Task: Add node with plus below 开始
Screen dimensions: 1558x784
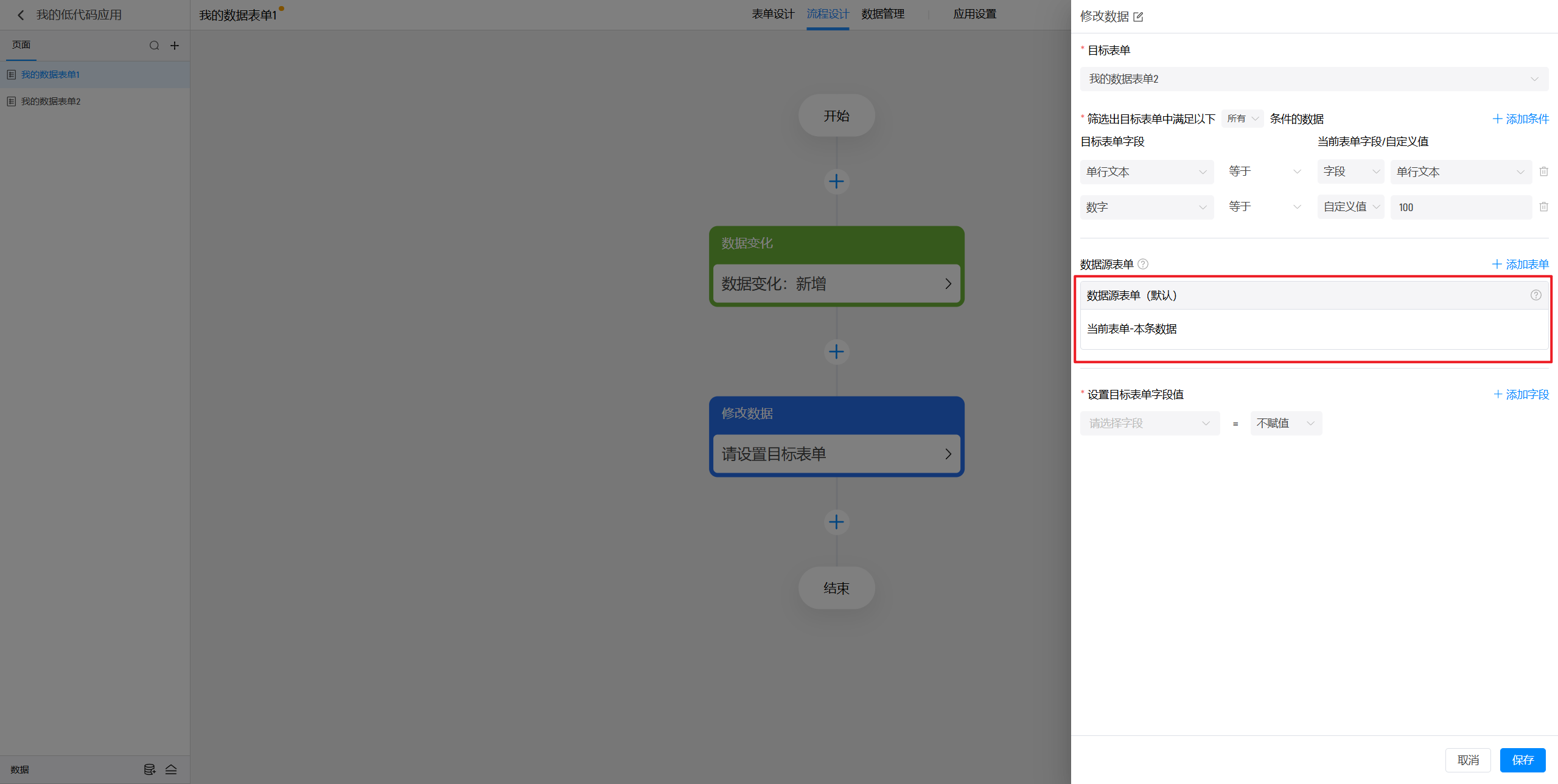Action: pos(836,181)
